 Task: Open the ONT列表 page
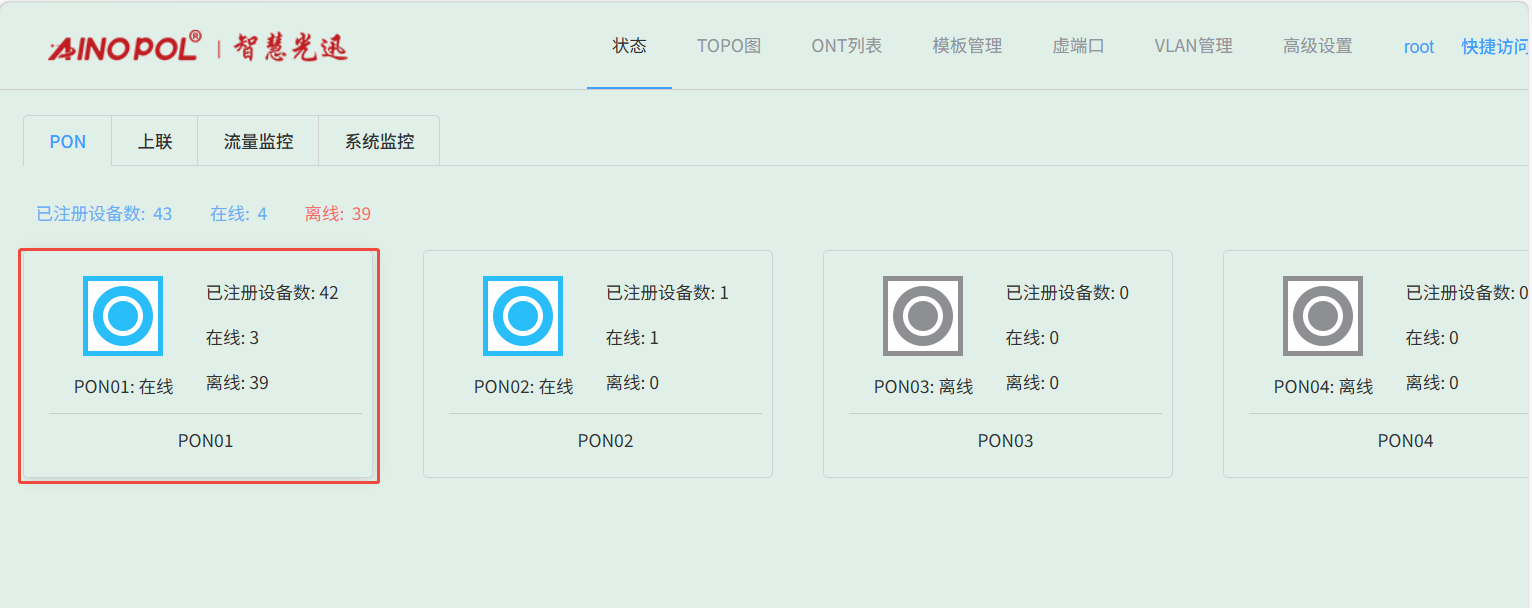(846, 46)
